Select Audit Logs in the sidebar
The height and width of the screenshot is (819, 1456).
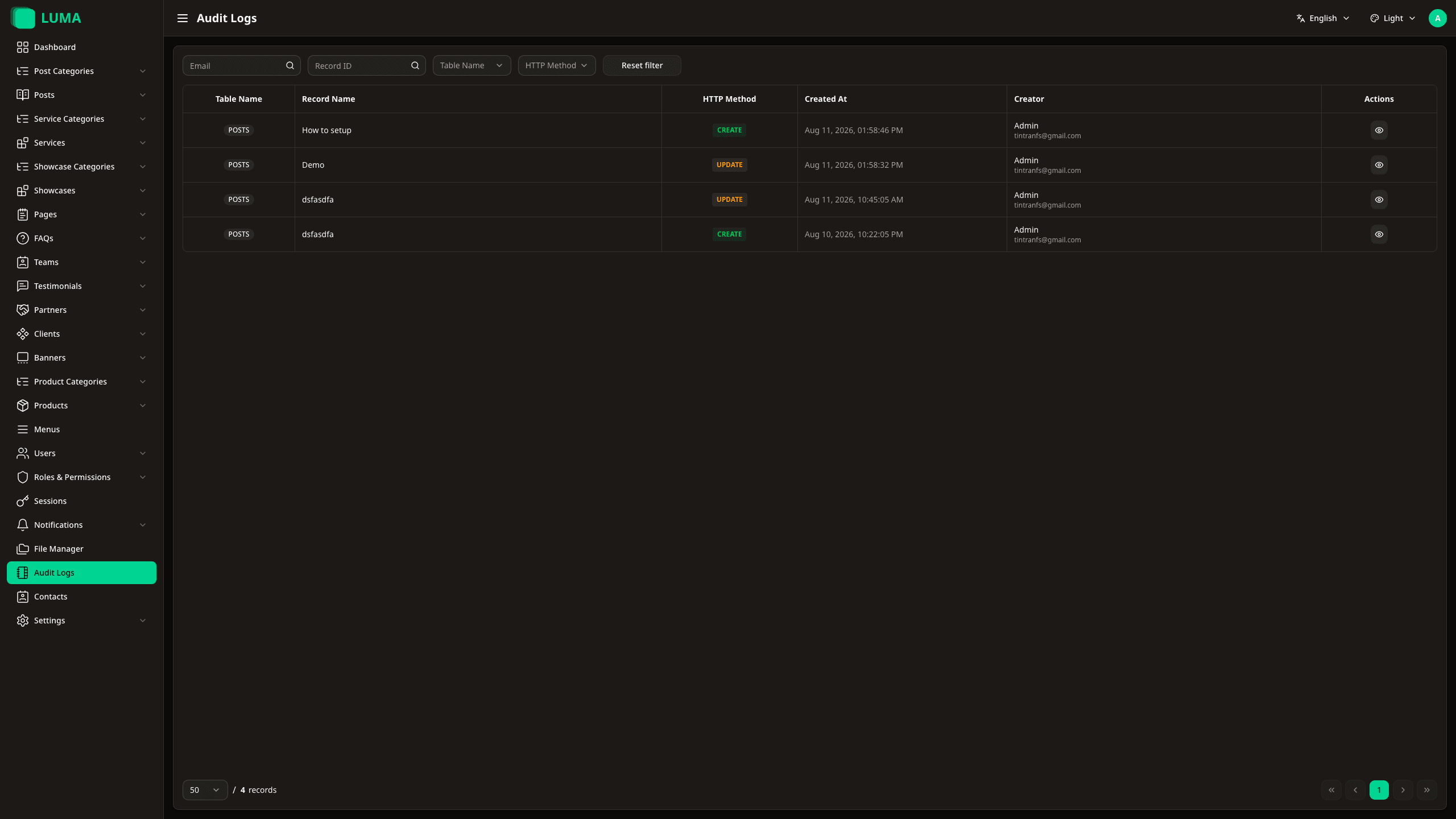point(81,573)
